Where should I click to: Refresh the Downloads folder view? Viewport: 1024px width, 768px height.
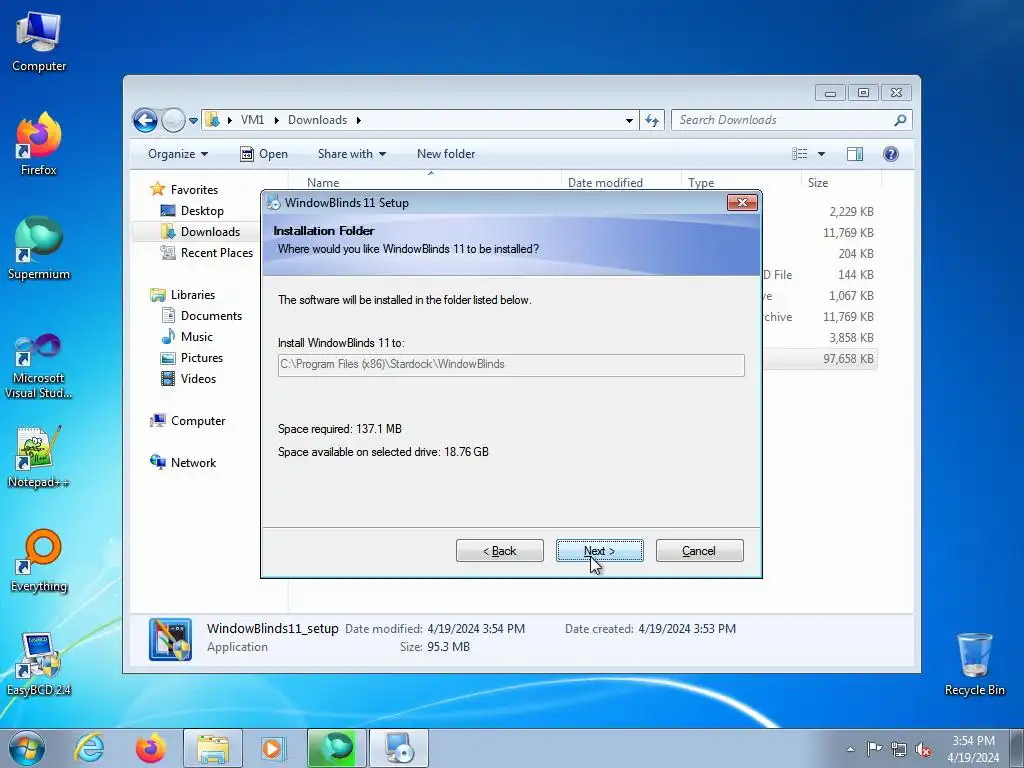point(652,120)
